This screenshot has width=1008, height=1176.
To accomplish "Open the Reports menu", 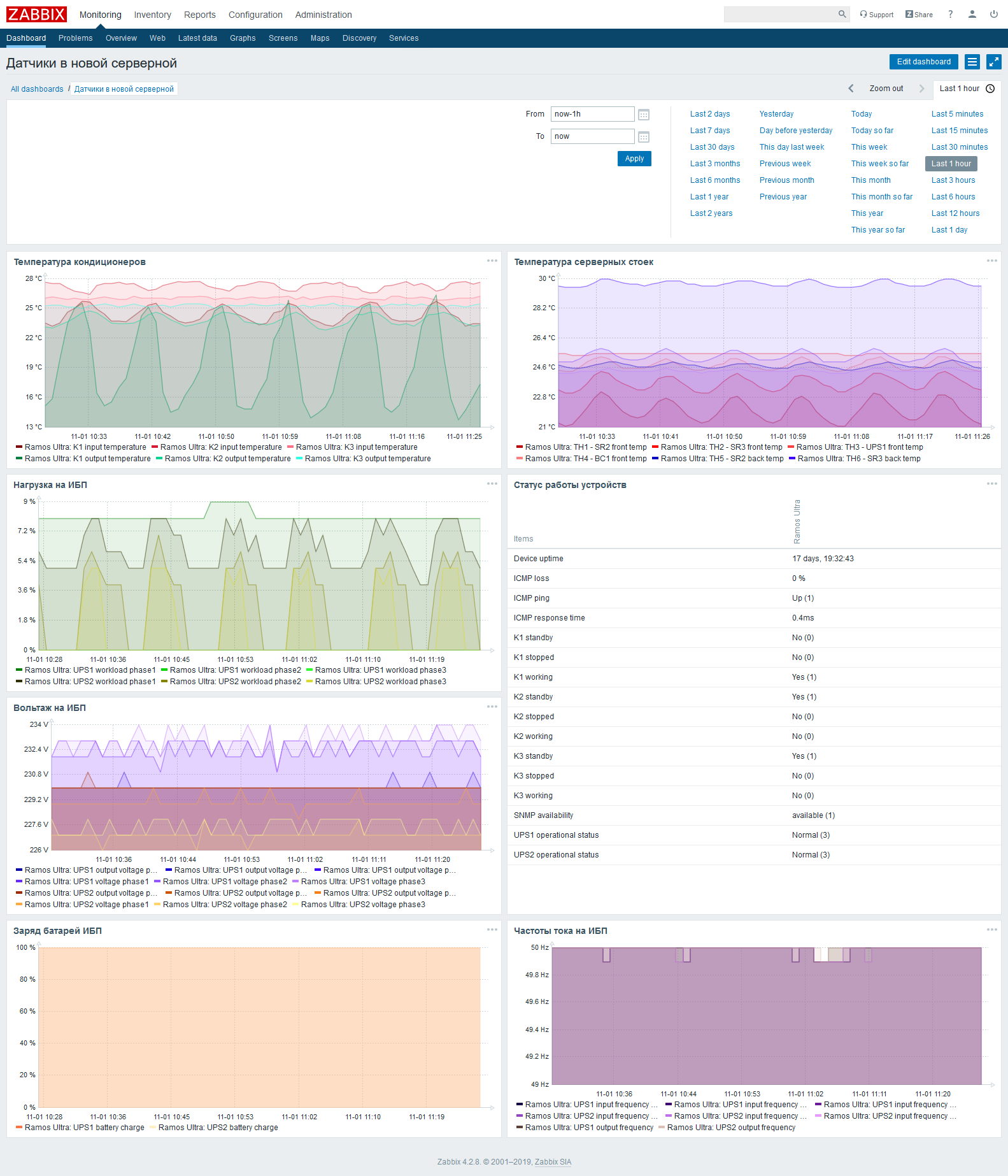I will [x=199, y=15].
